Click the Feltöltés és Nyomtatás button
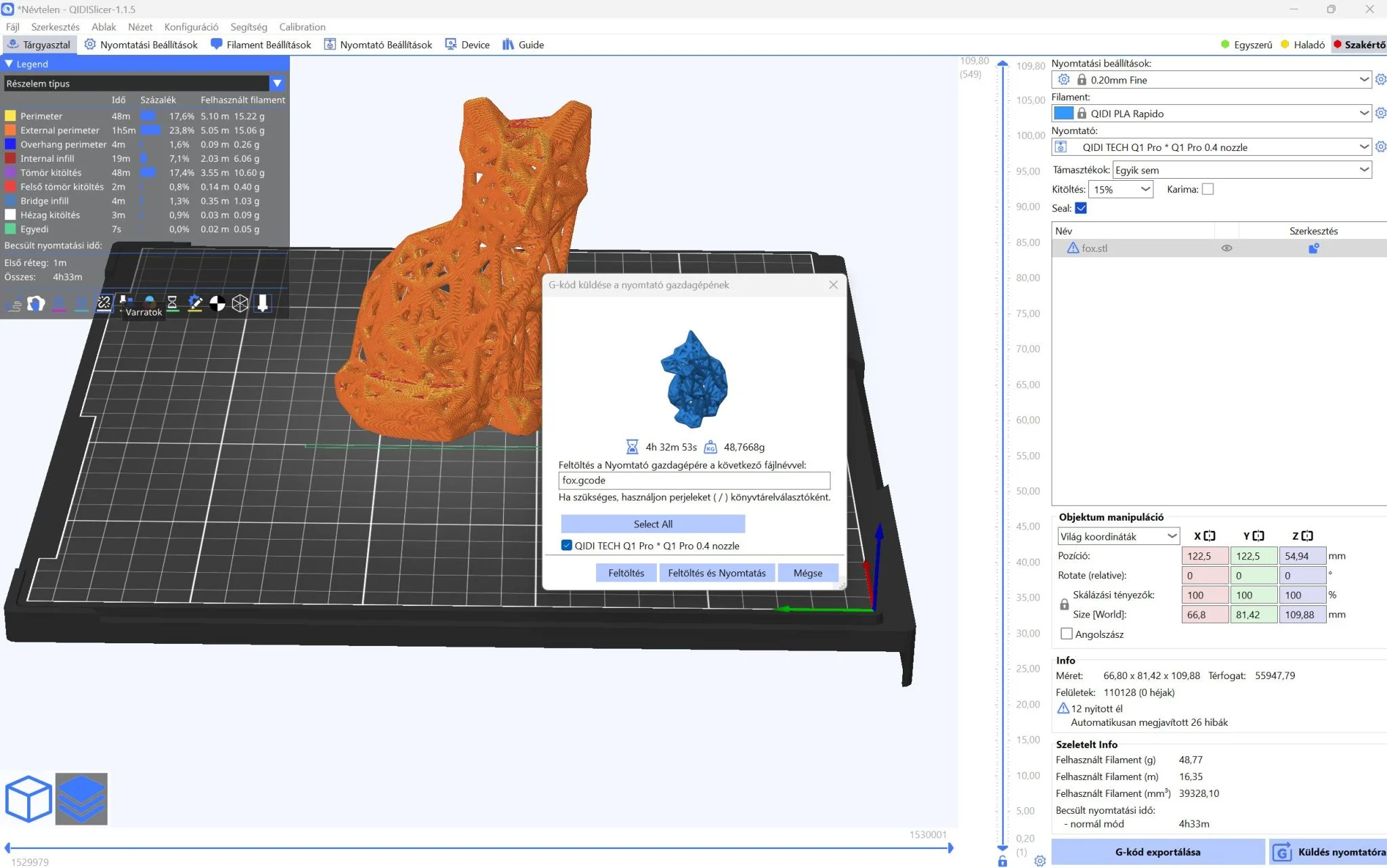Screen dimensions: 1387x868 (717, 573)
